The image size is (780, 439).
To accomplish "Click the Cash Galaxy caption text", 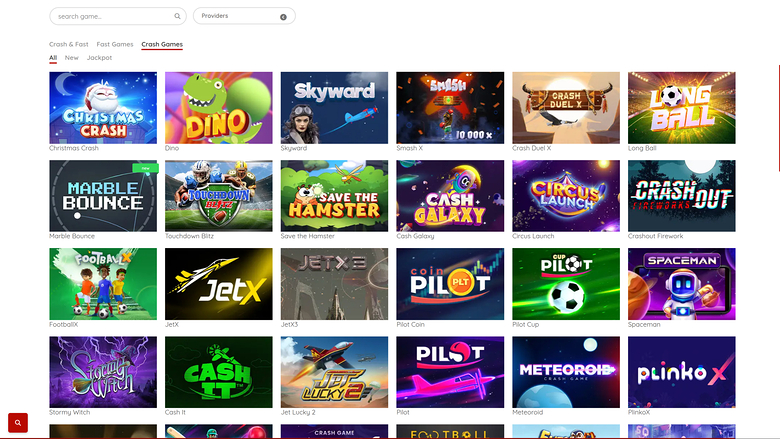I will click(415, 236).
